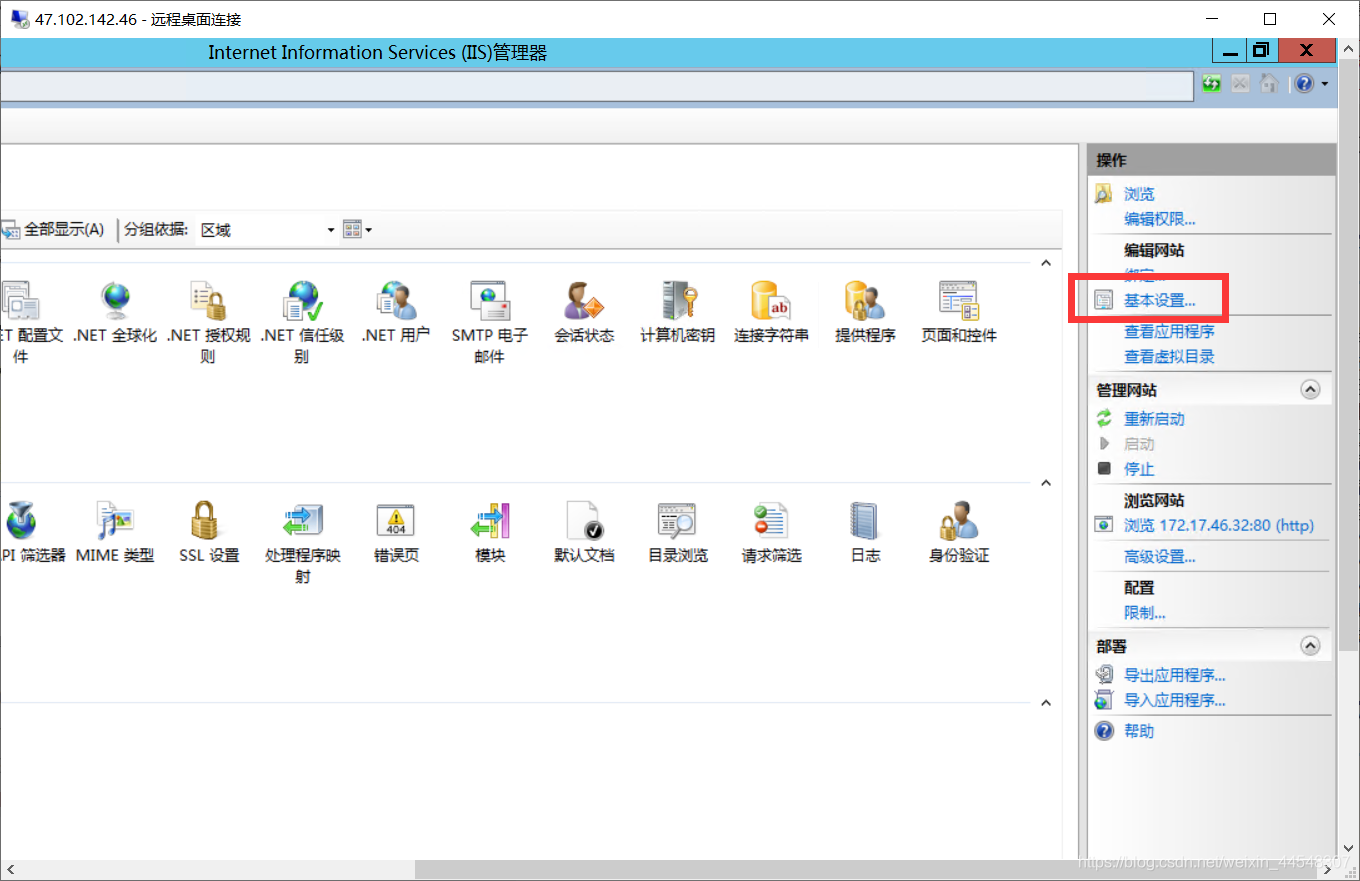Click the 基本设置... link

click(1160, 300)
